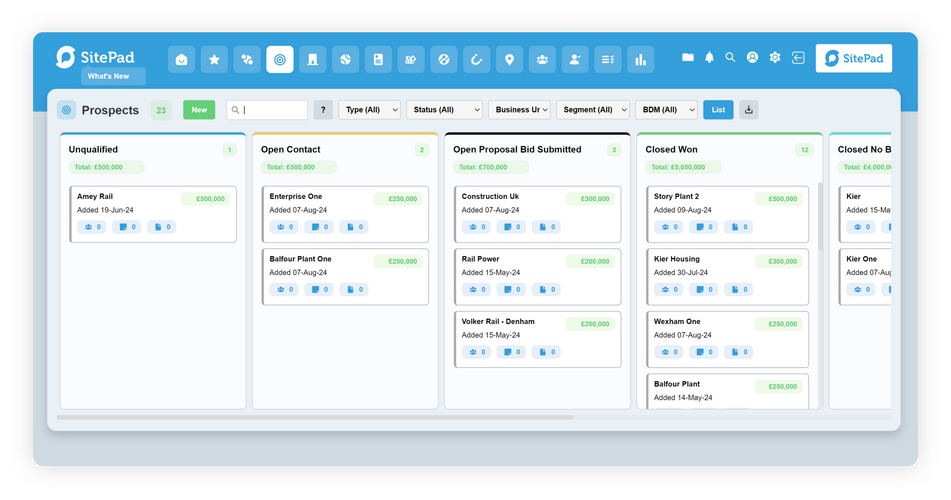This screenshot has height=500, width=951.
Task: Expand the Type (All) dropdown
Action: (x=370, y=110)
